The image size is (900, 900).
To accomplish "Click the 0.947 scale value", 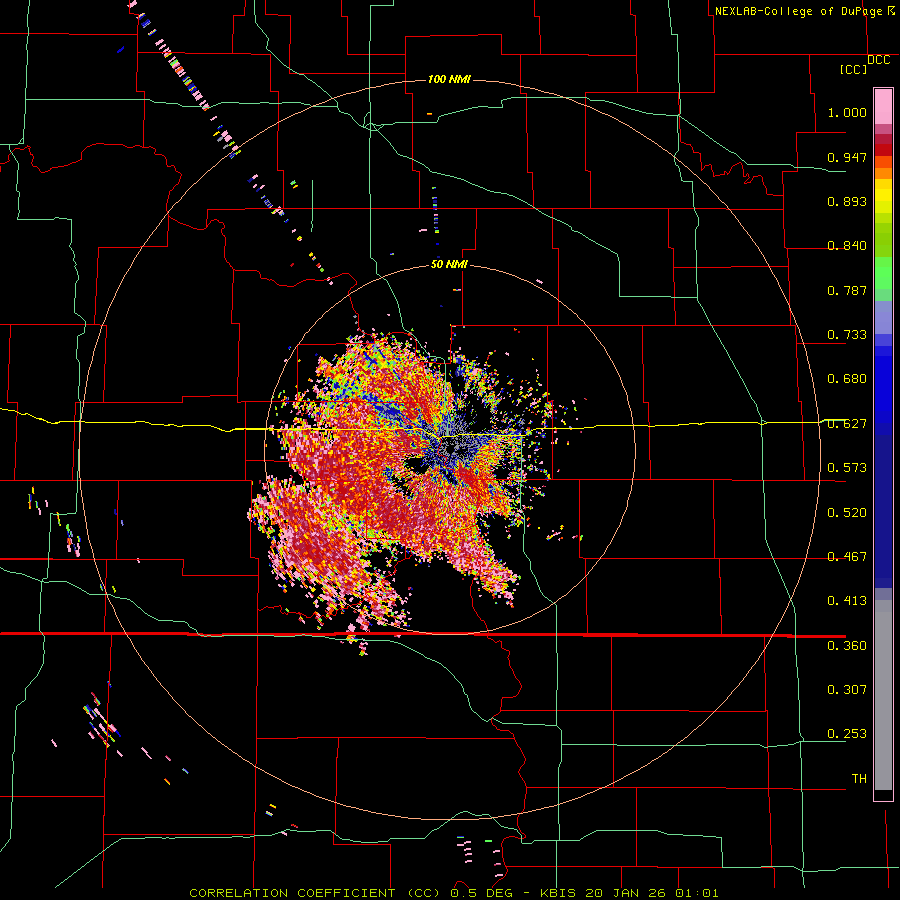I will (x=847, y=157).
